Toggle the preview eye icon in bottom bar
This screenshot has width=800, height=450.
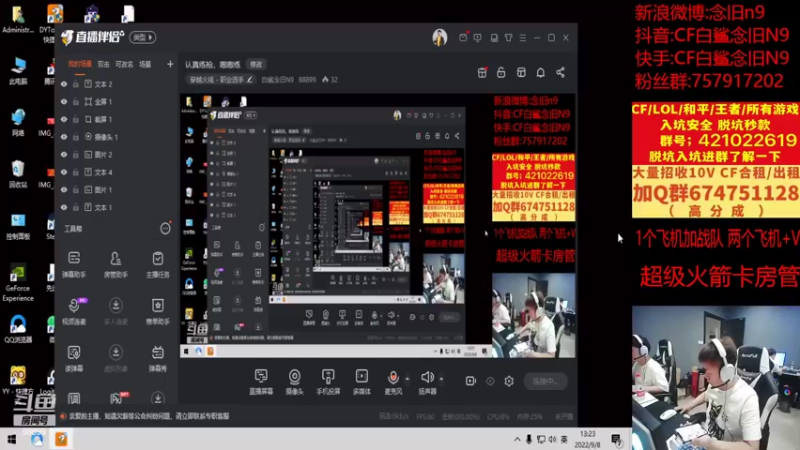click(490, 381)
